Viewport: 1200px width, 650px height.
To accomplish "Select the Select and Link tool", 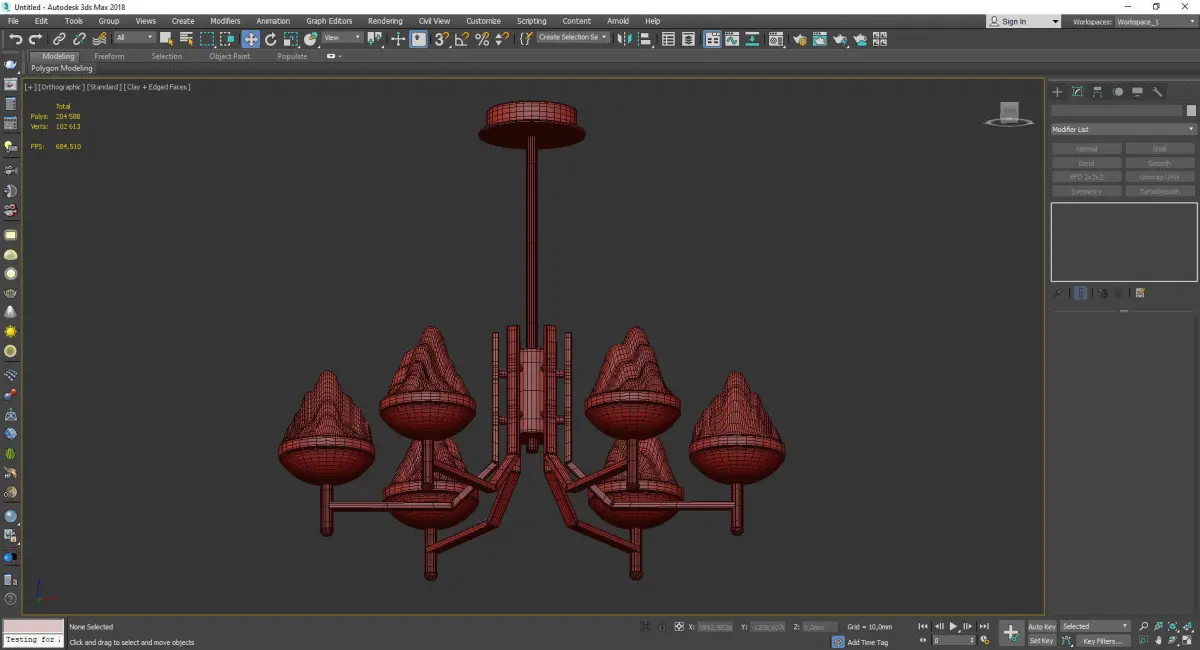I will coord(59,39).
